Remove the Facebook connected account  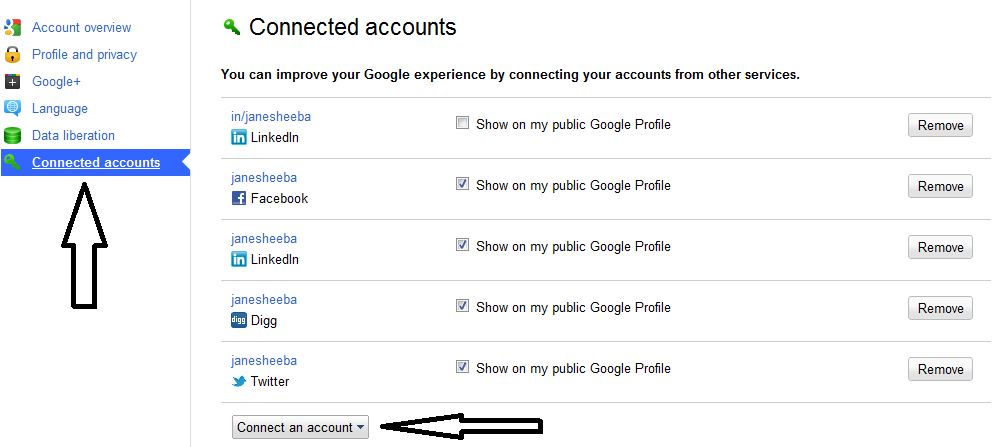pos(940,186)
